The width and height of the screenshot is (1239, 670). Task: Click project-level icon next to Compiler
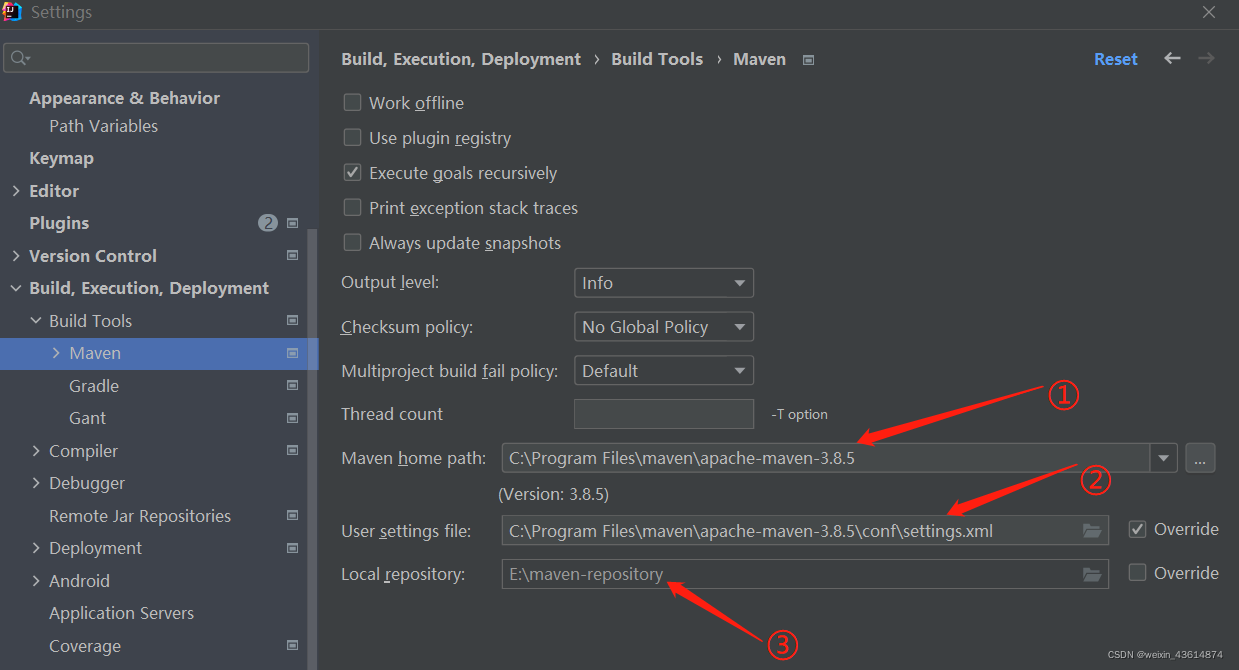click(x=293, y=451)
